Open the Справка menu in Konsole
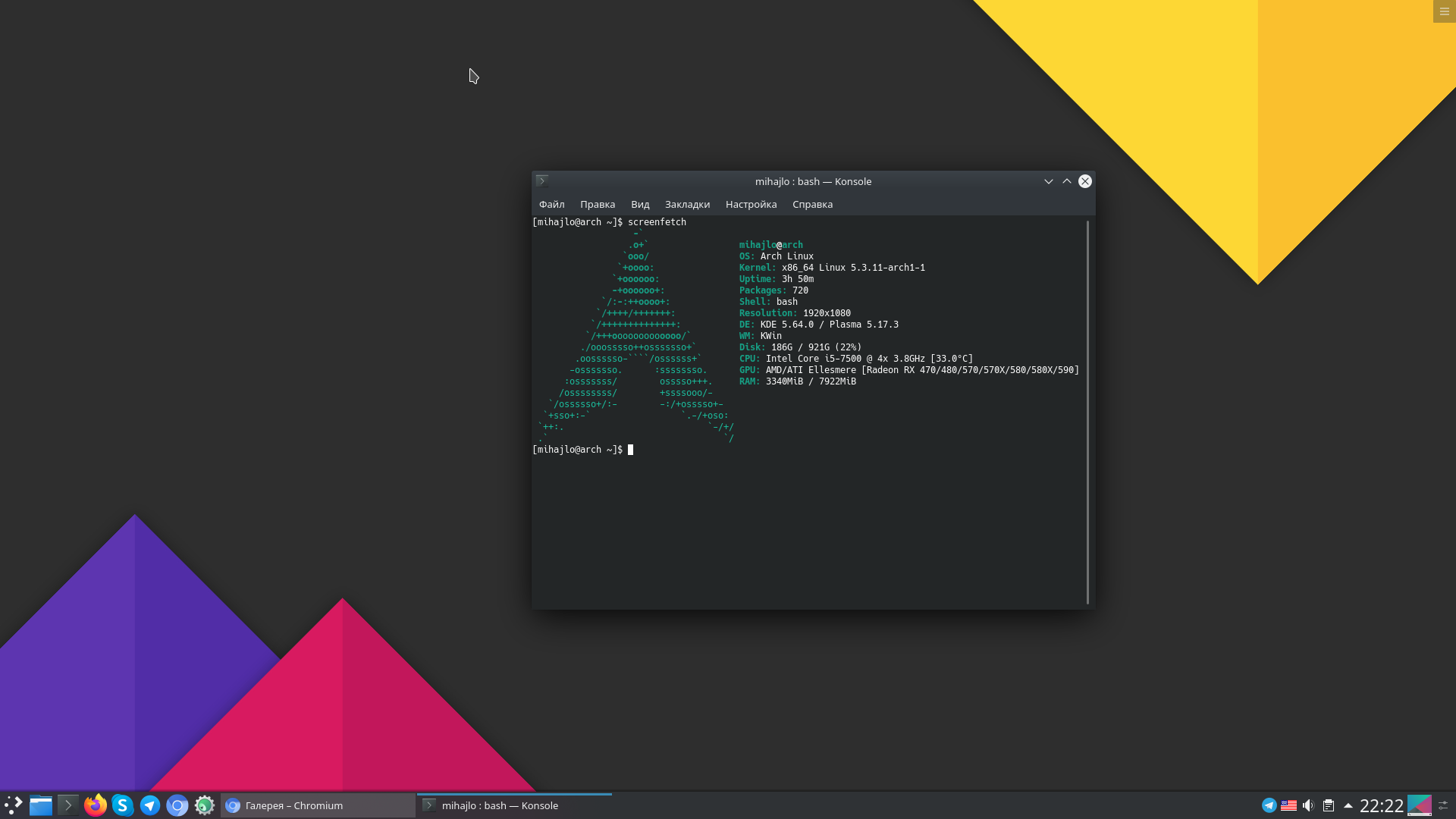Screen dimensions: 1456x819 tap(812, 204)
